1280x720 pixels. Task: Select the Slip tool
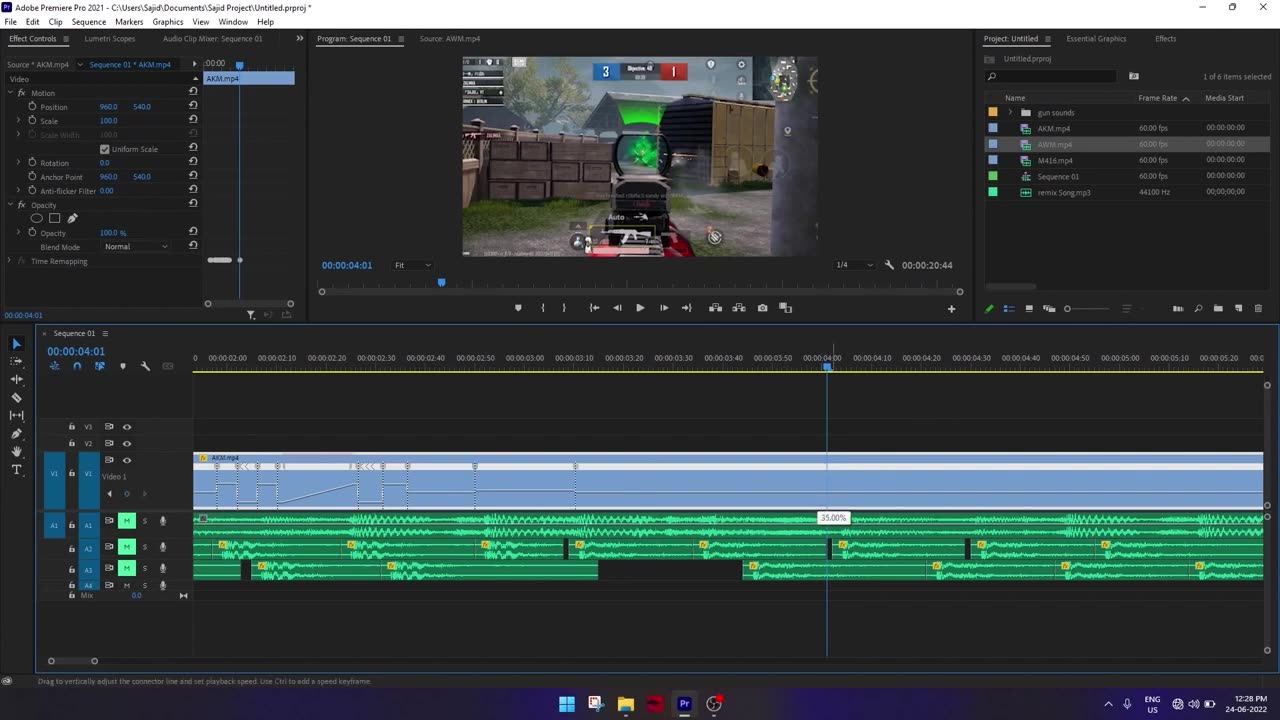click(16, 415)
